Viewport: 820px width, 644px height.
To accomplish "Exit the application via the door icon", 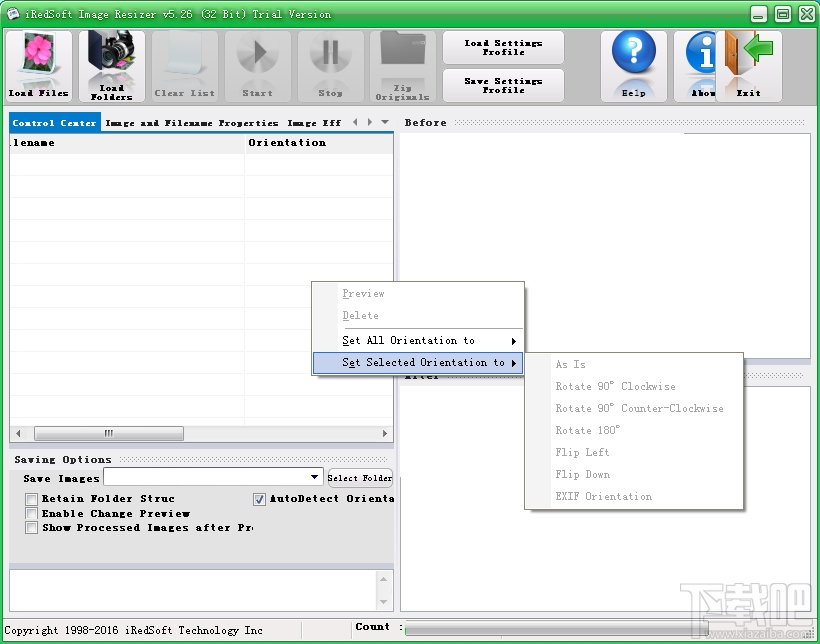I will (749, 65).
